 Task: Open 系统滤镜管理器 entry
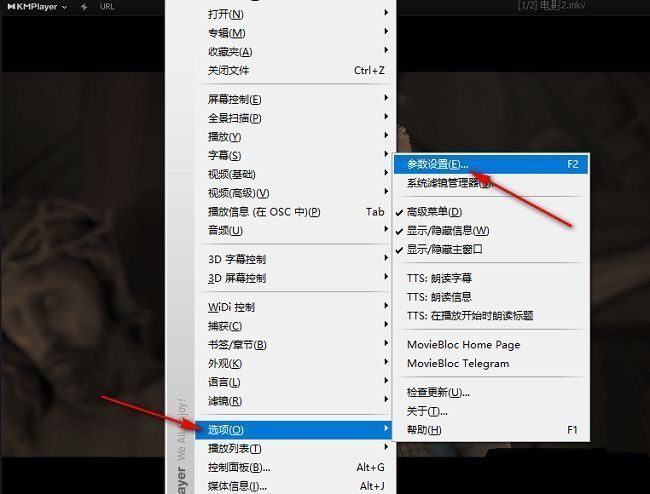tap(491, 183)
